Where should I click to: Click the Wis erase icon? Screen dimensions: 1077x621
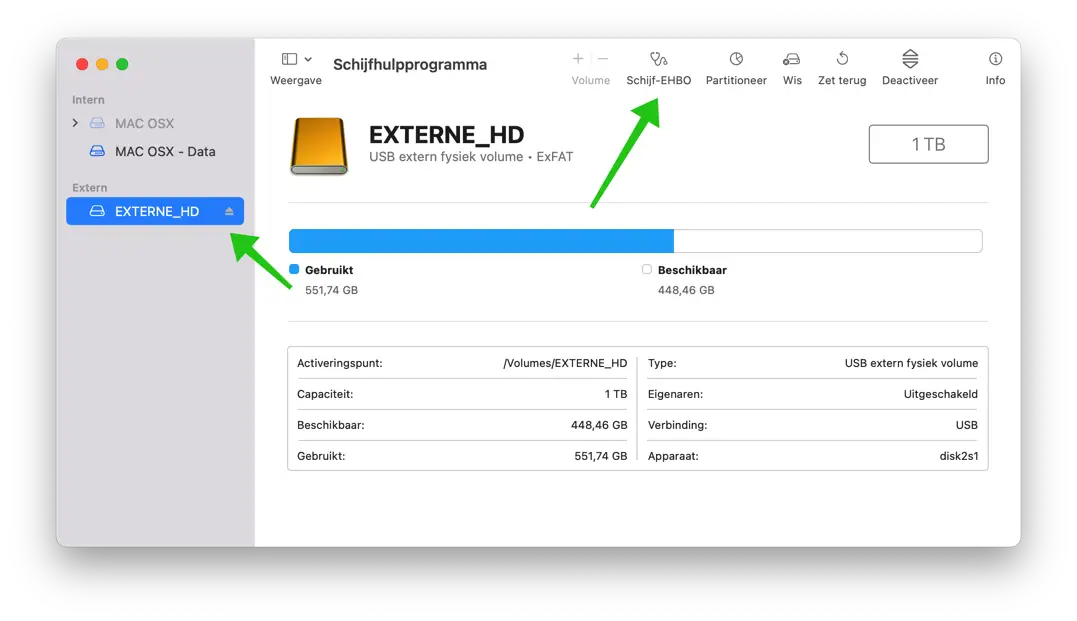[792, 59]
